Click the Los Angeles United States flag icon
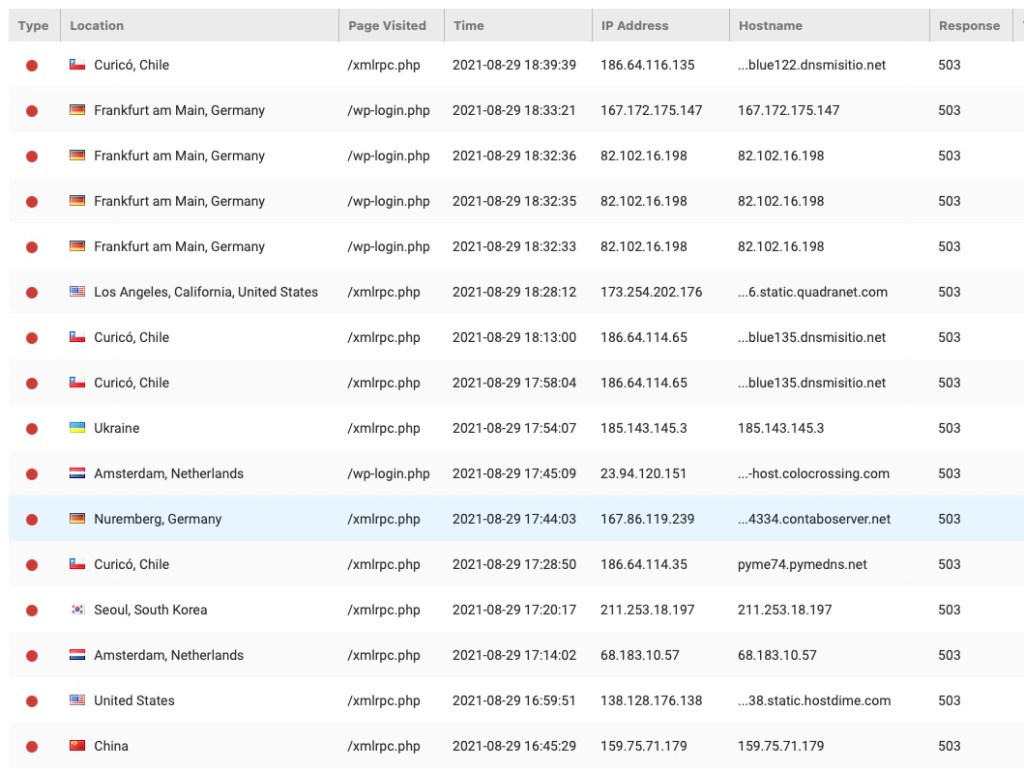 click(x=77, y=292)
